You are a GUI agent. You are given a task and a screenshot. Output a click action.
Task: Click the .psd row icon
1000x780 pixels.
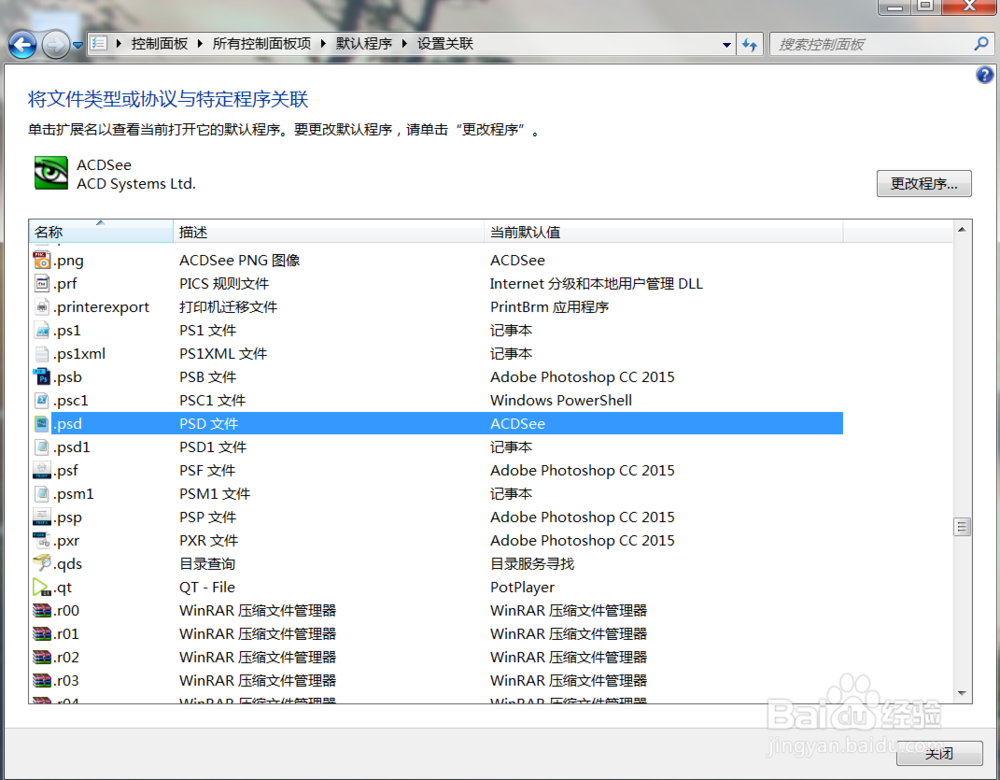click(41, 423)
